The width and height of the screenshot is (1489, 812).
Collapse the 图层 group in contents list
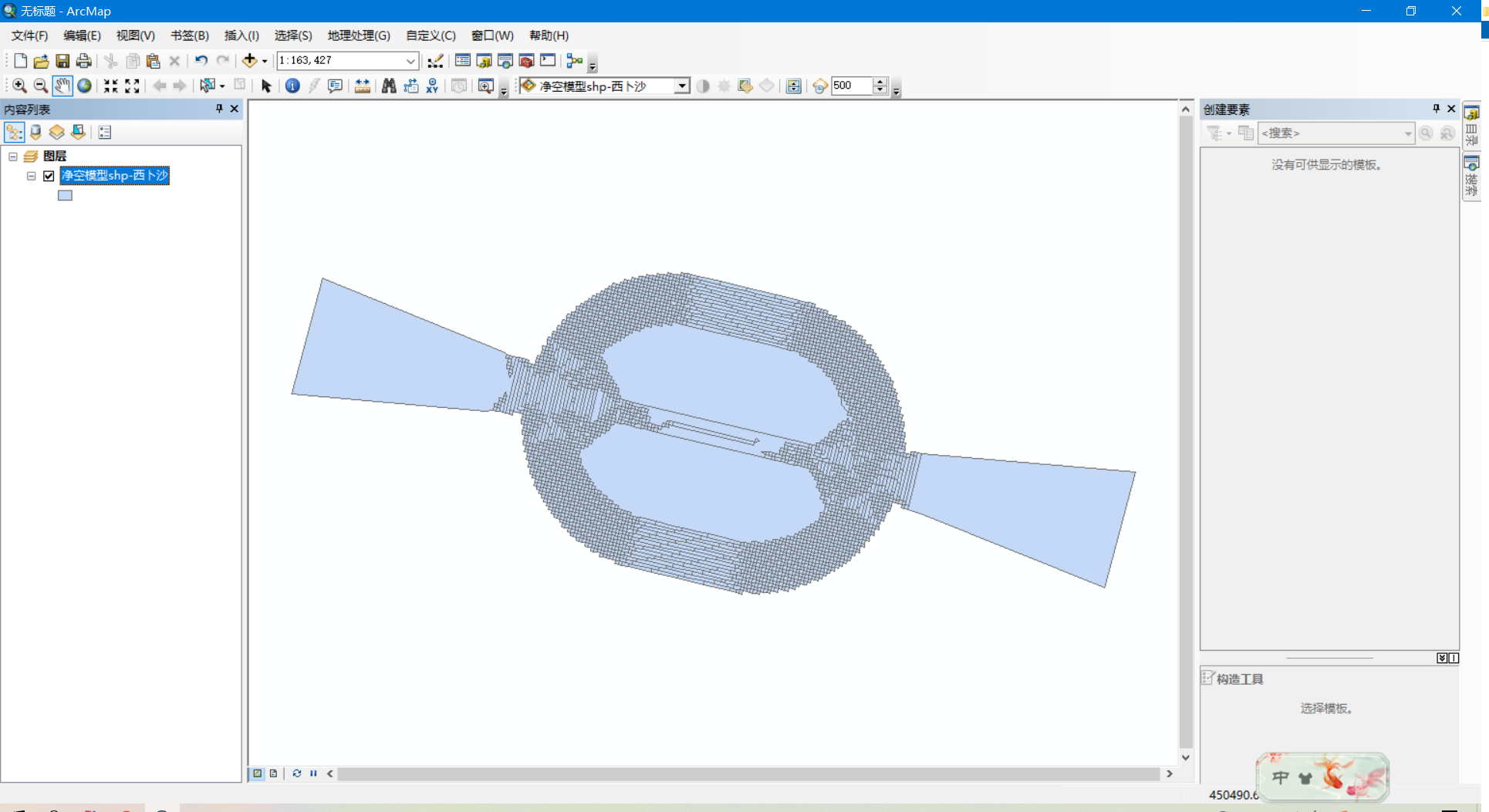coord(13,156)
